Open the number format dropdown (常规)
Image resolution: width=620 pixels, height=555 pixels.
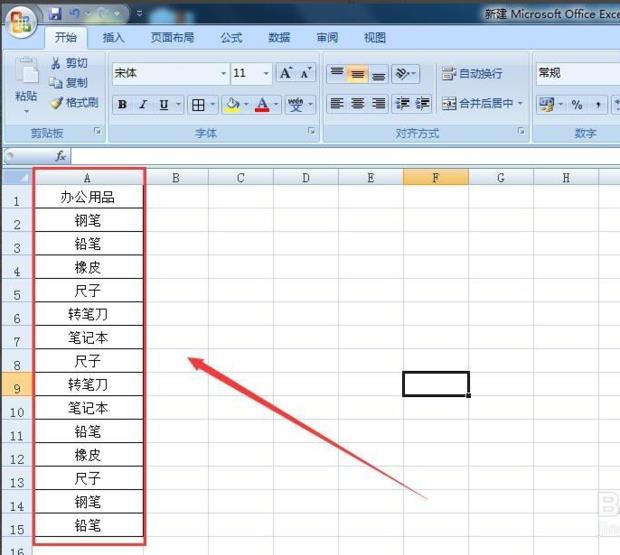[x=577, y=73]
